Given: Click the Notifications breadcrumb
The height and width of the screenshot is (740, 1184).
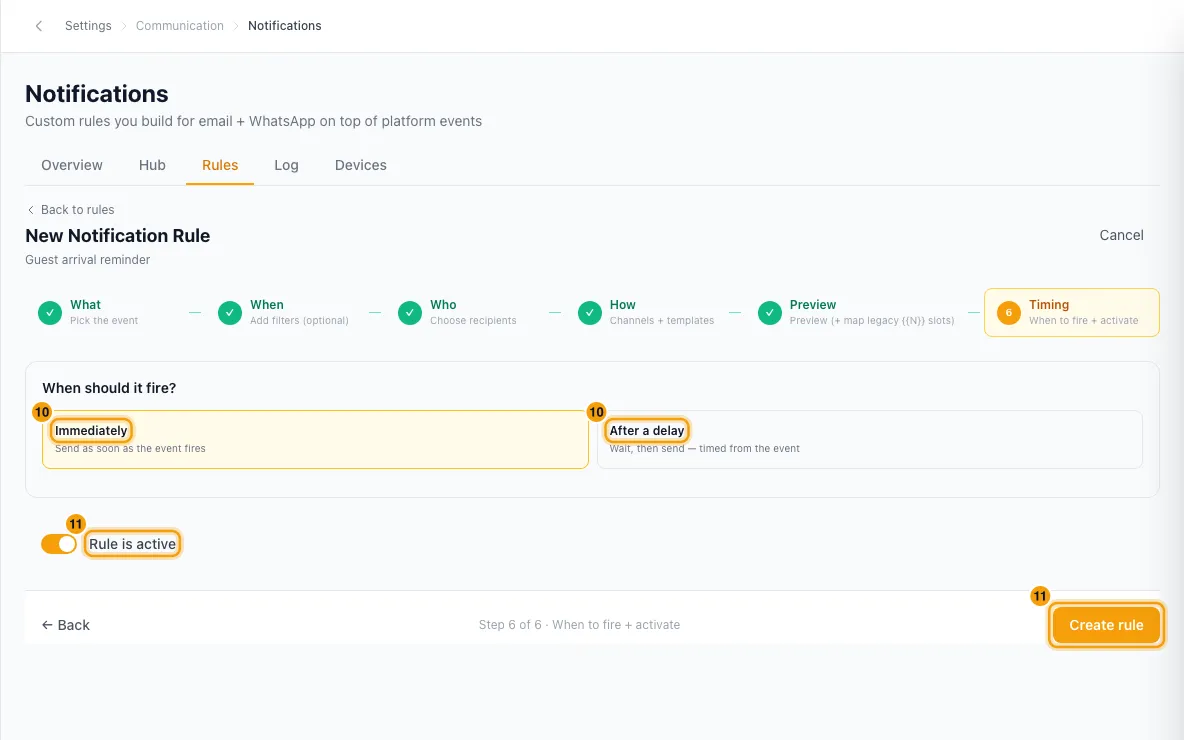Looking at the screenshot, I should (285, 26).
